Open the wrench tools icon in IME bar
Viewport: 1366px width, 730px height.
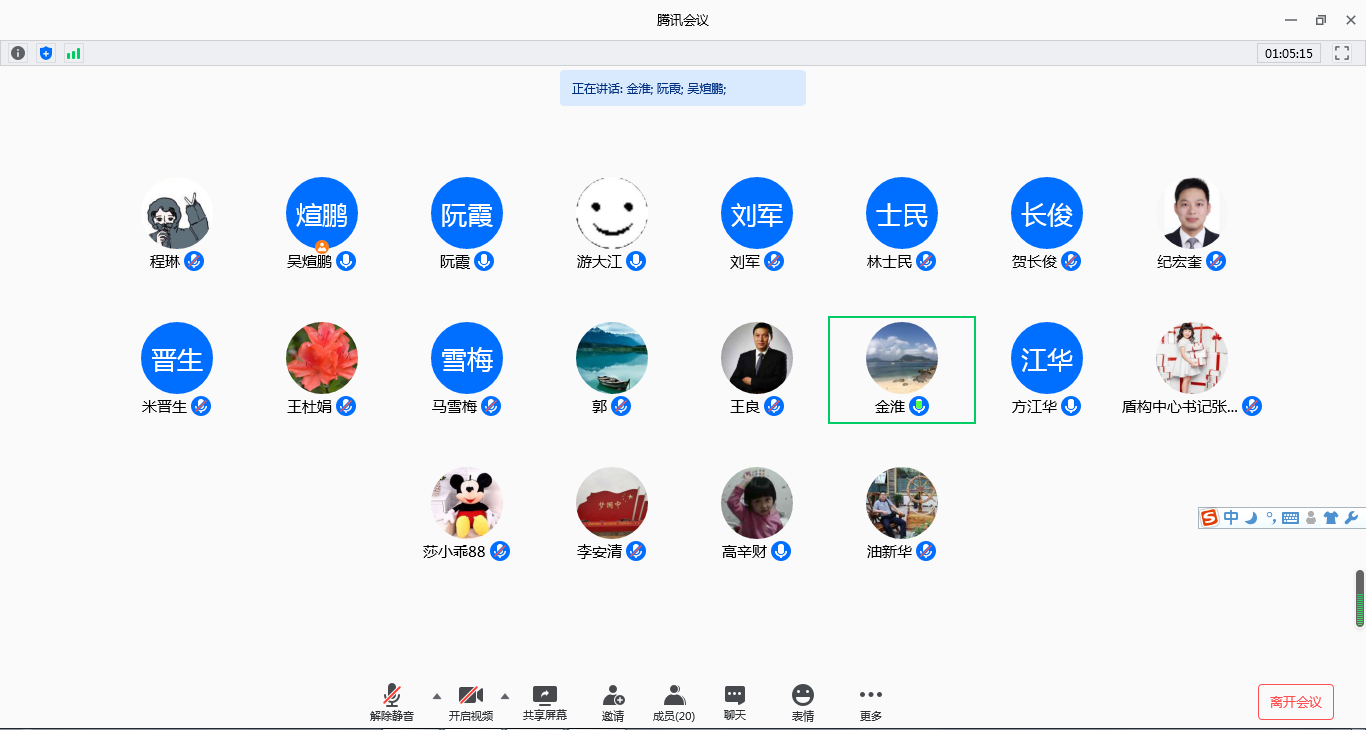pyautogui.click(x=1351, y=517)
